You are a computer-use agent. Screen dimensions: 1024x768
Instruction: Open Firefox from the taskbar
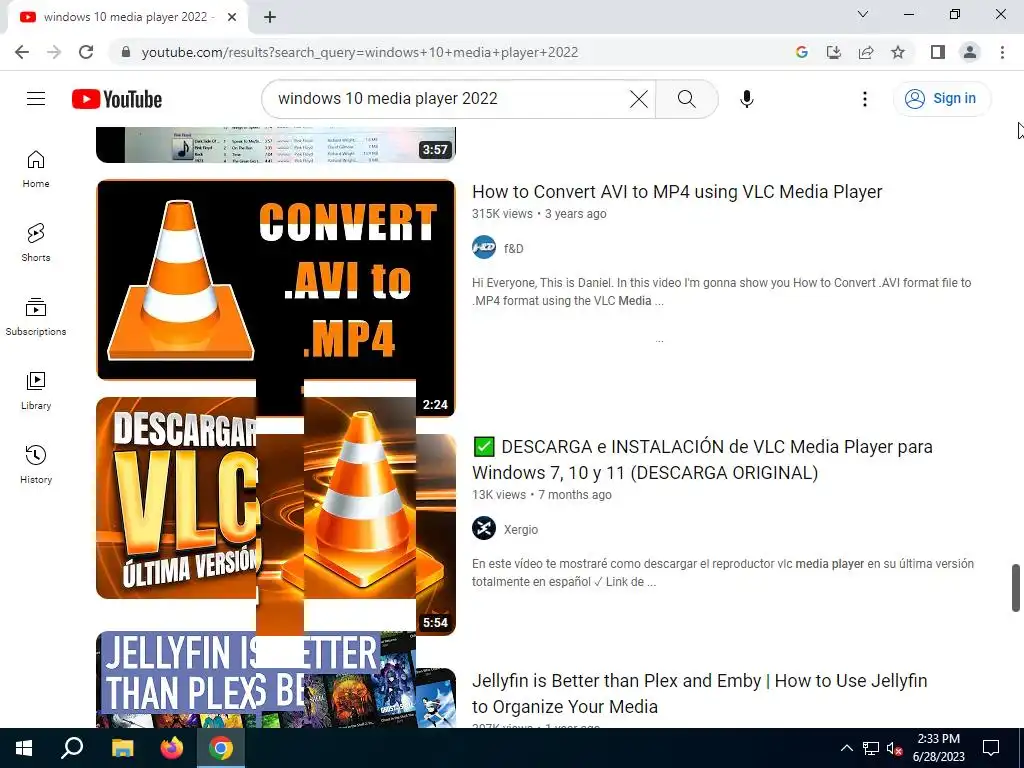click(172, 748)
